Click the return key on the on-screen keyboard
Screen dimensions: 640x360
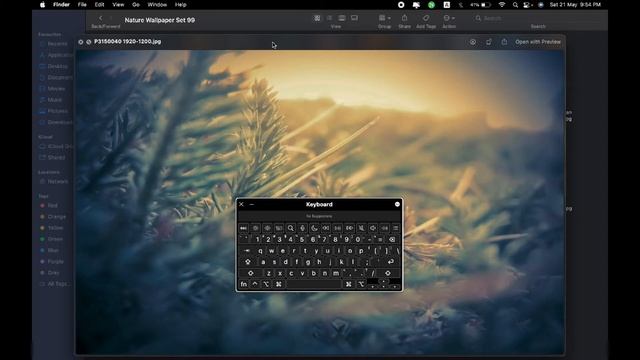pyautogui.click(x=391, y=262)
